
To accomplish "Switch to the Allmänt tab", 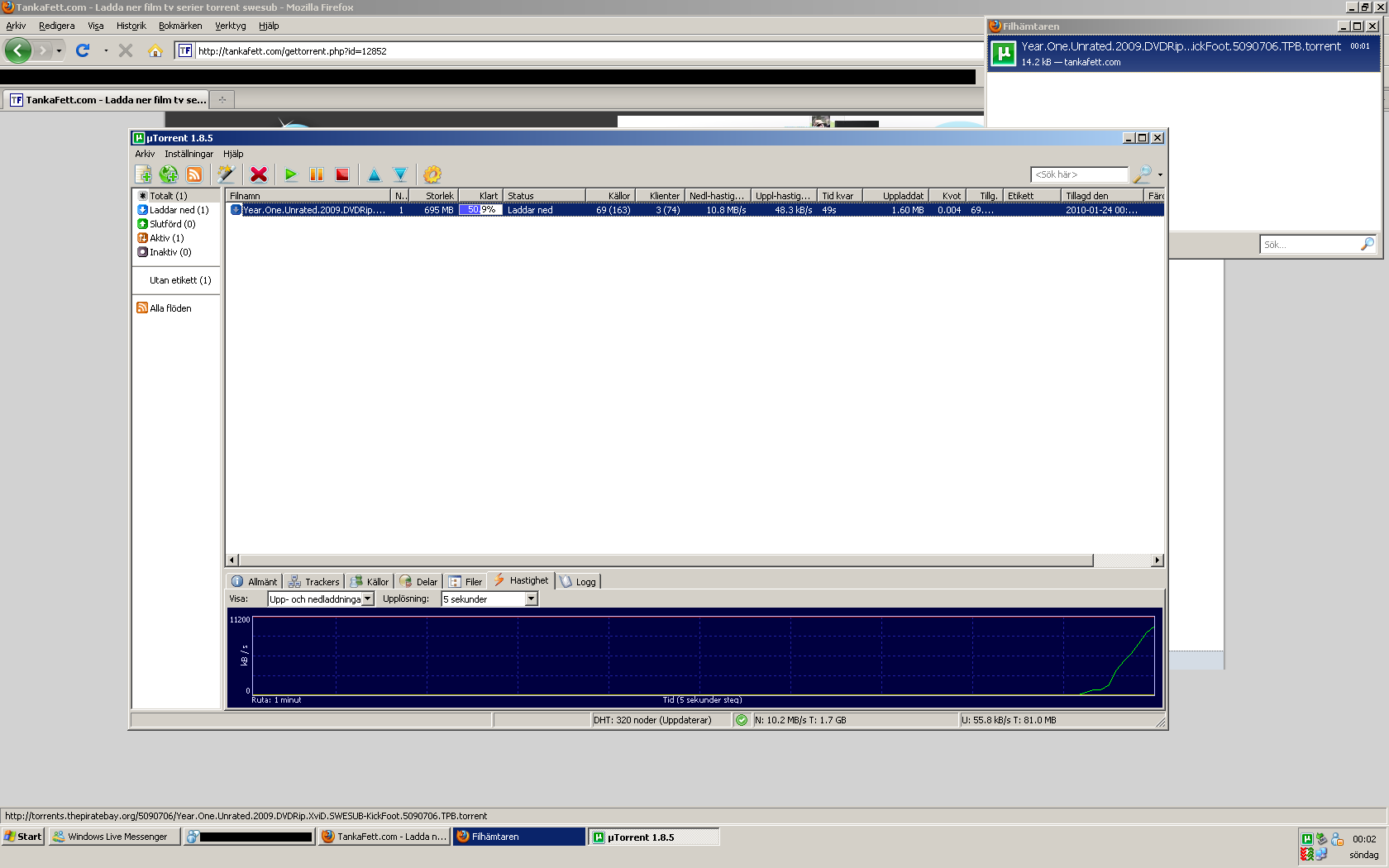I will click(254, 581).
